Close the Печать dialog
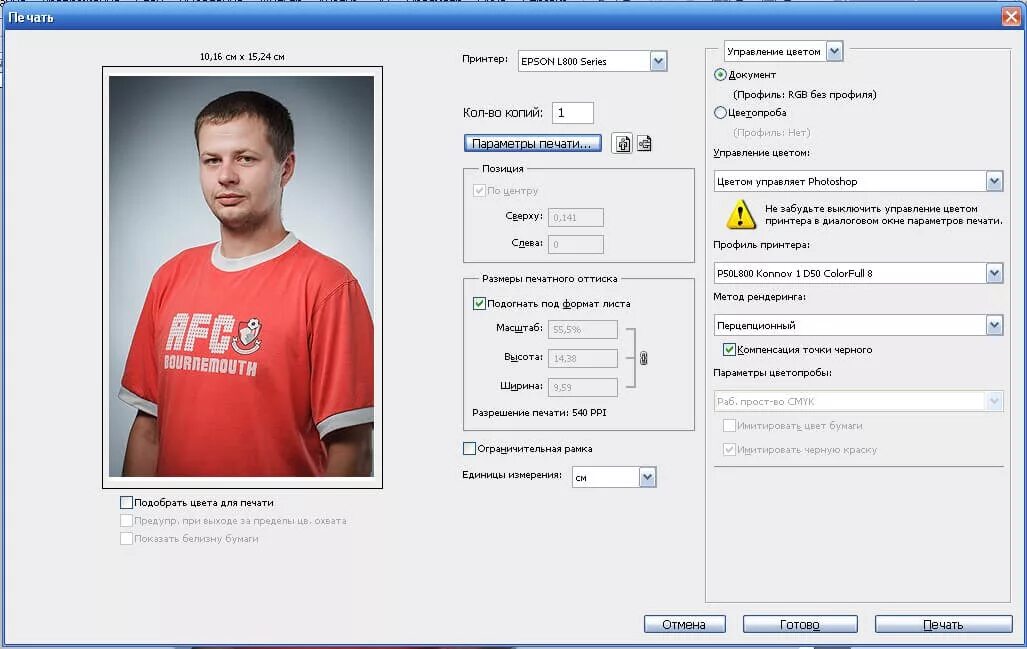 [1011, 16]
